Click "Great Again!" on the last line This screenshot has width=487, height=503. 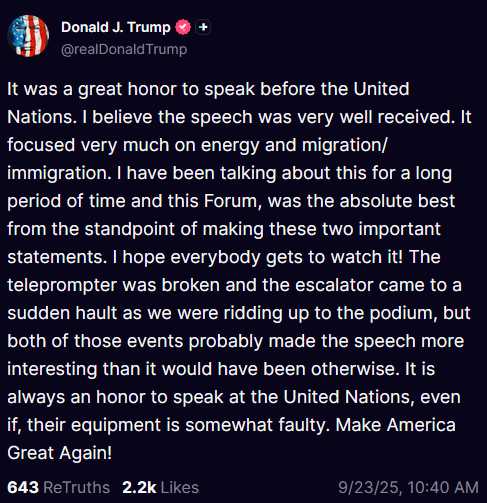click(x=60, y=453)
